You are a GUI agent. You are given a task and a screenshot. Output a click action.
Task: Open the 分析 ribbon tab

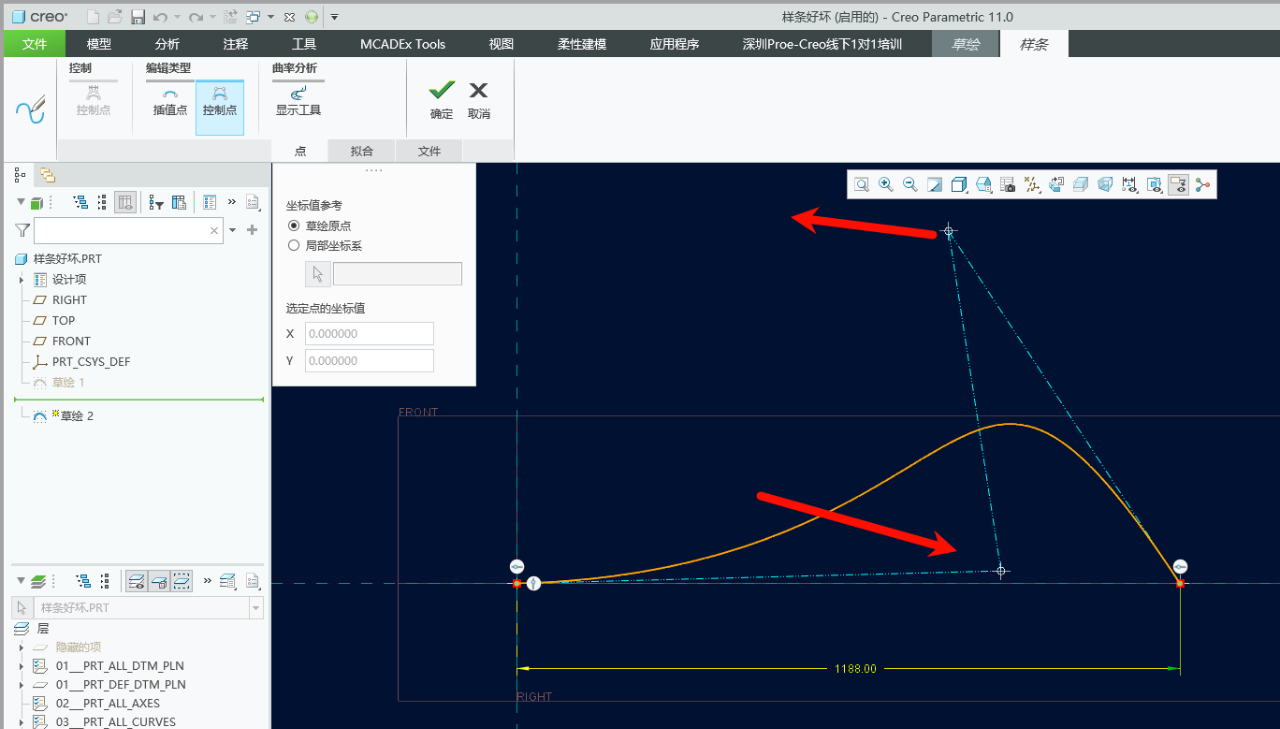pos(167,44)
